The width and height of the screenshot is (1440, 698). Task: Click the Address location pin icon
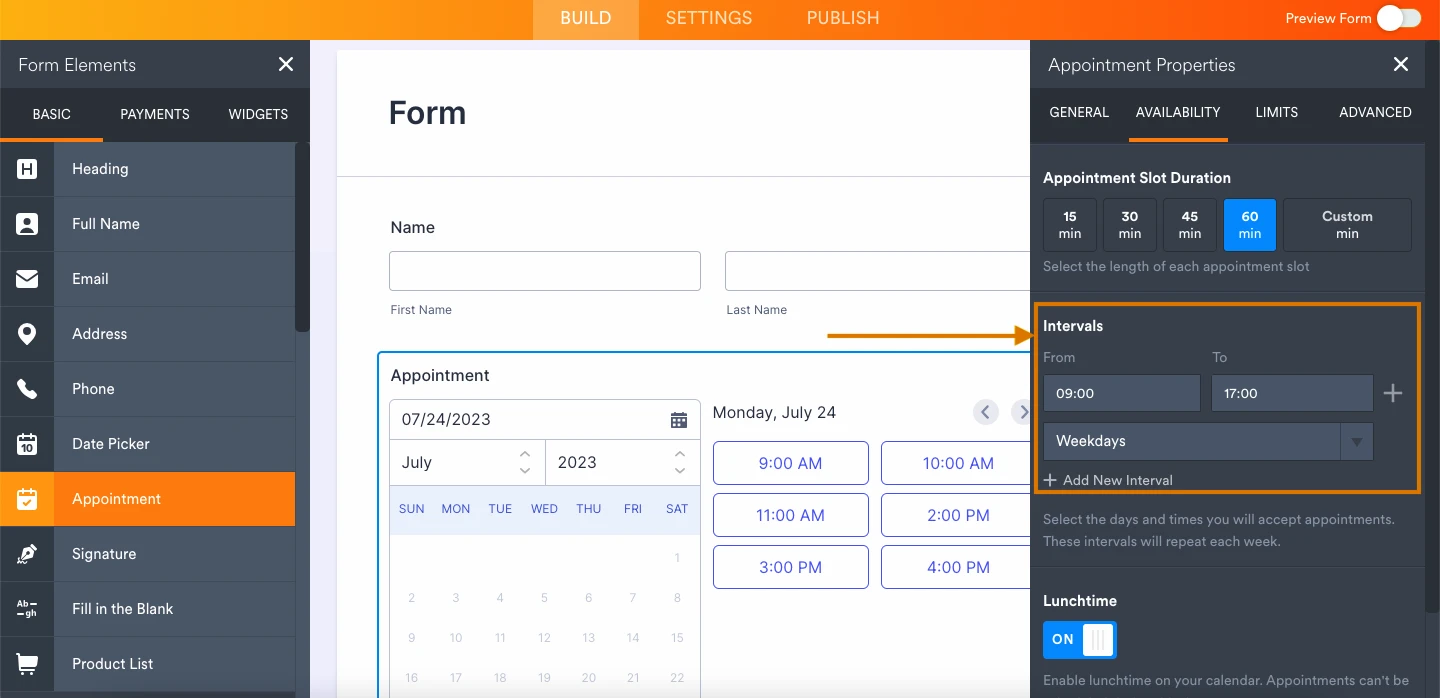coord(27,334)
